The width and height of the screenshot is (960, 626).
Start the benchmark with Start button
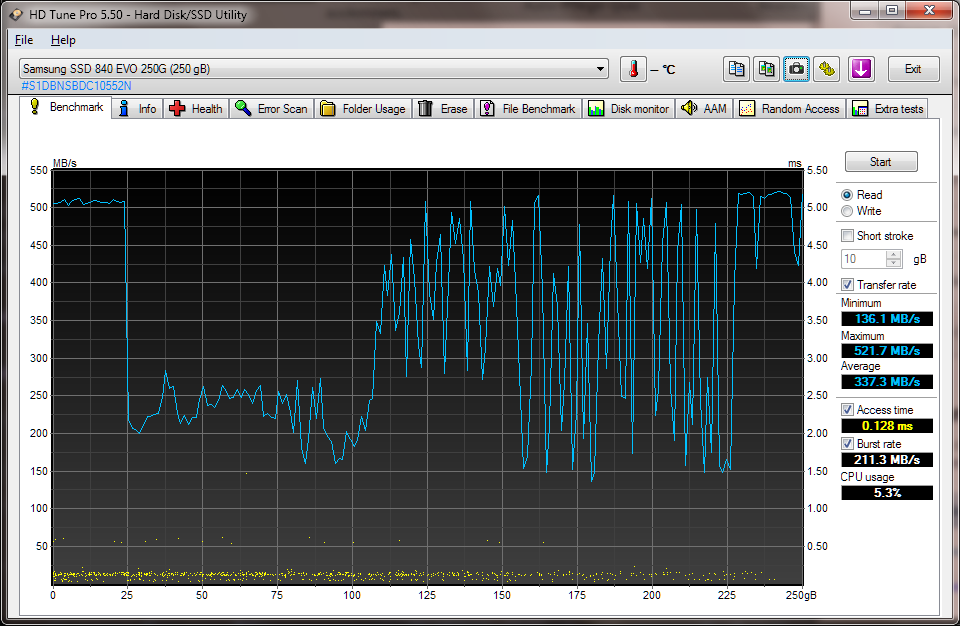(881, 162)
